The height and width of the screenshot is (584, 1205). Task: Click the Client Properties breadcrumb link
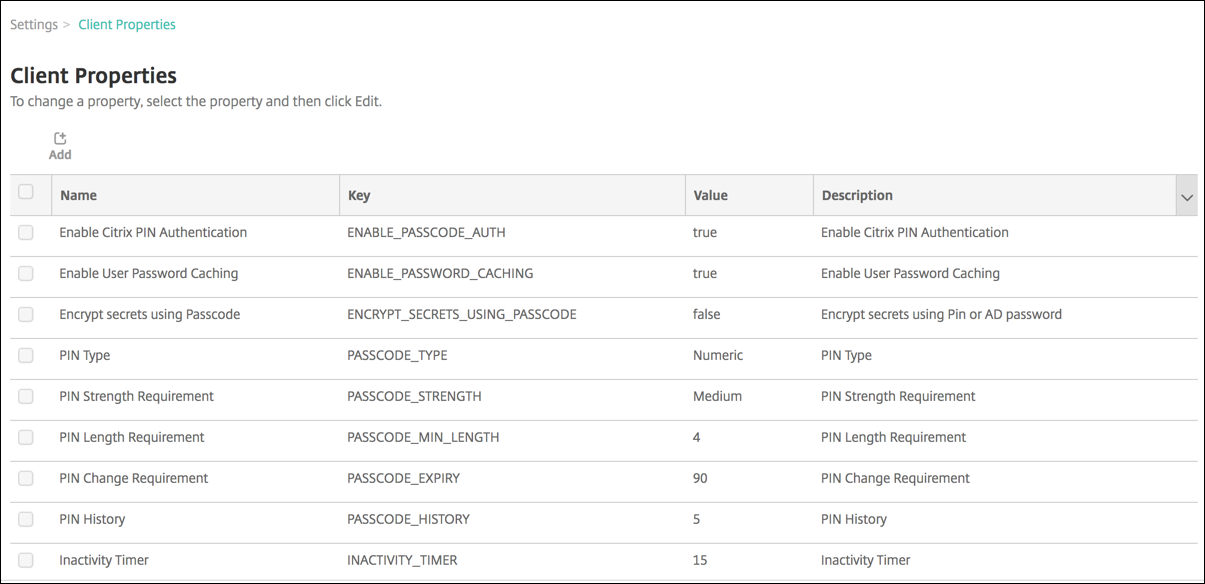click(127, 25)
